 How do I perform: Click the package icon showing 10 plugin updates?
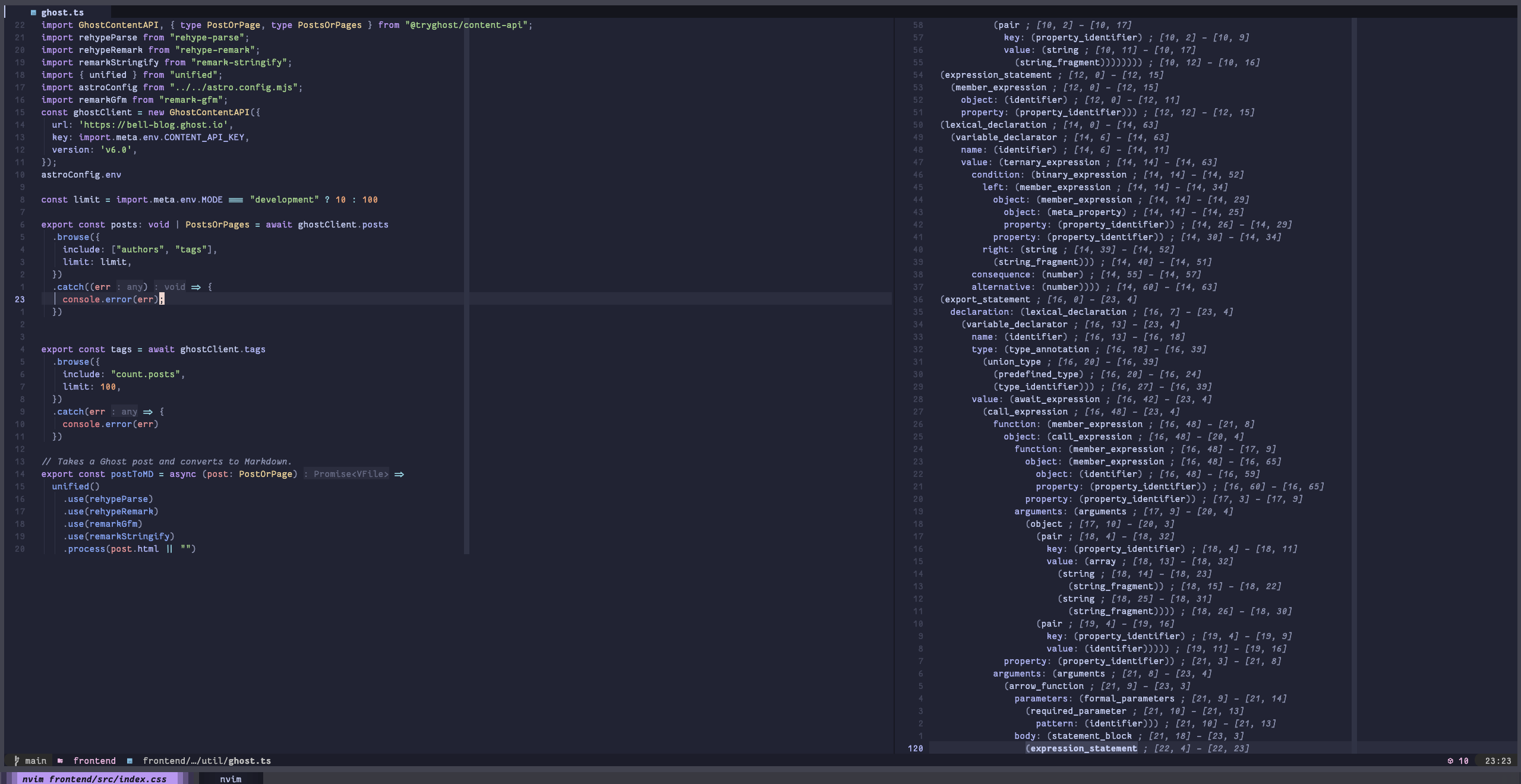tap(1451, 761)
